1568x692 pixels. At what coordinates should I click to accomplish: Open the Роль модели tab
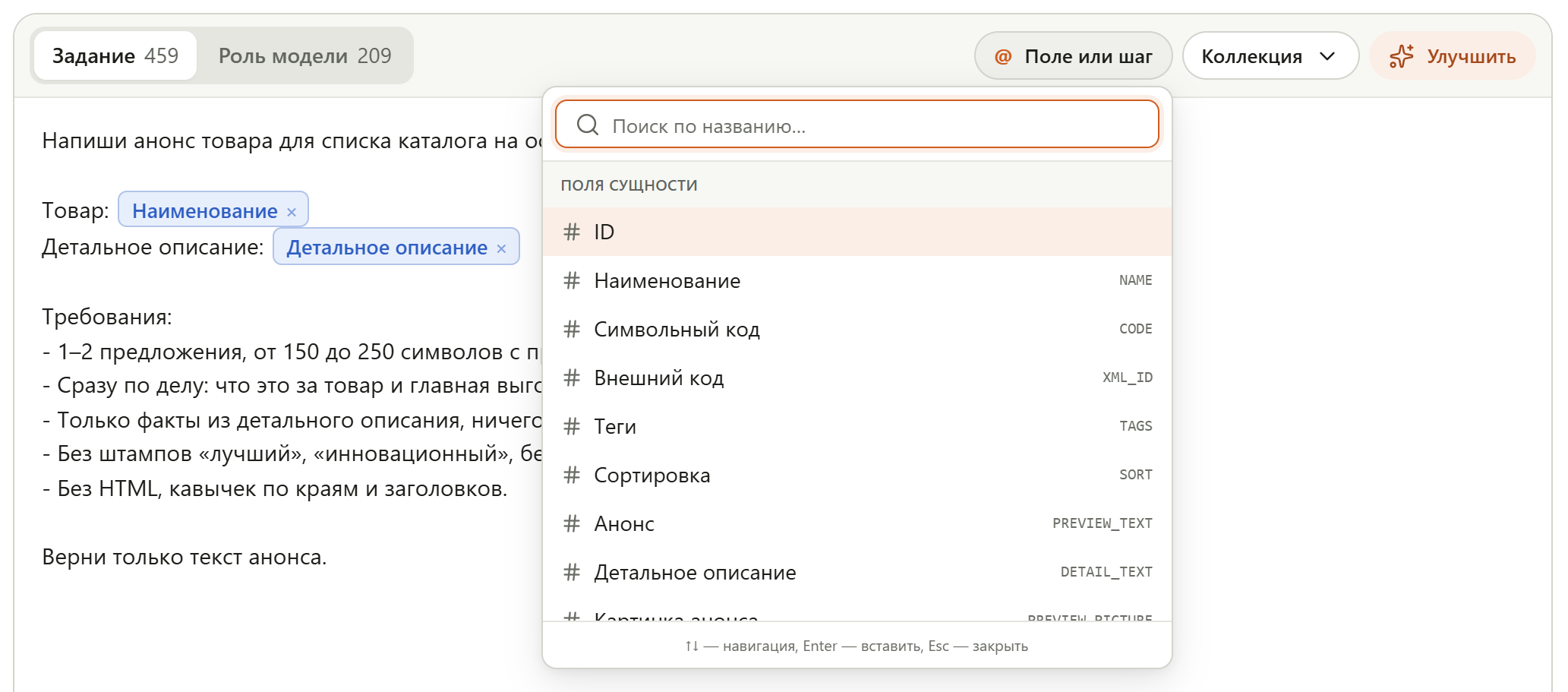coord(304,56)
